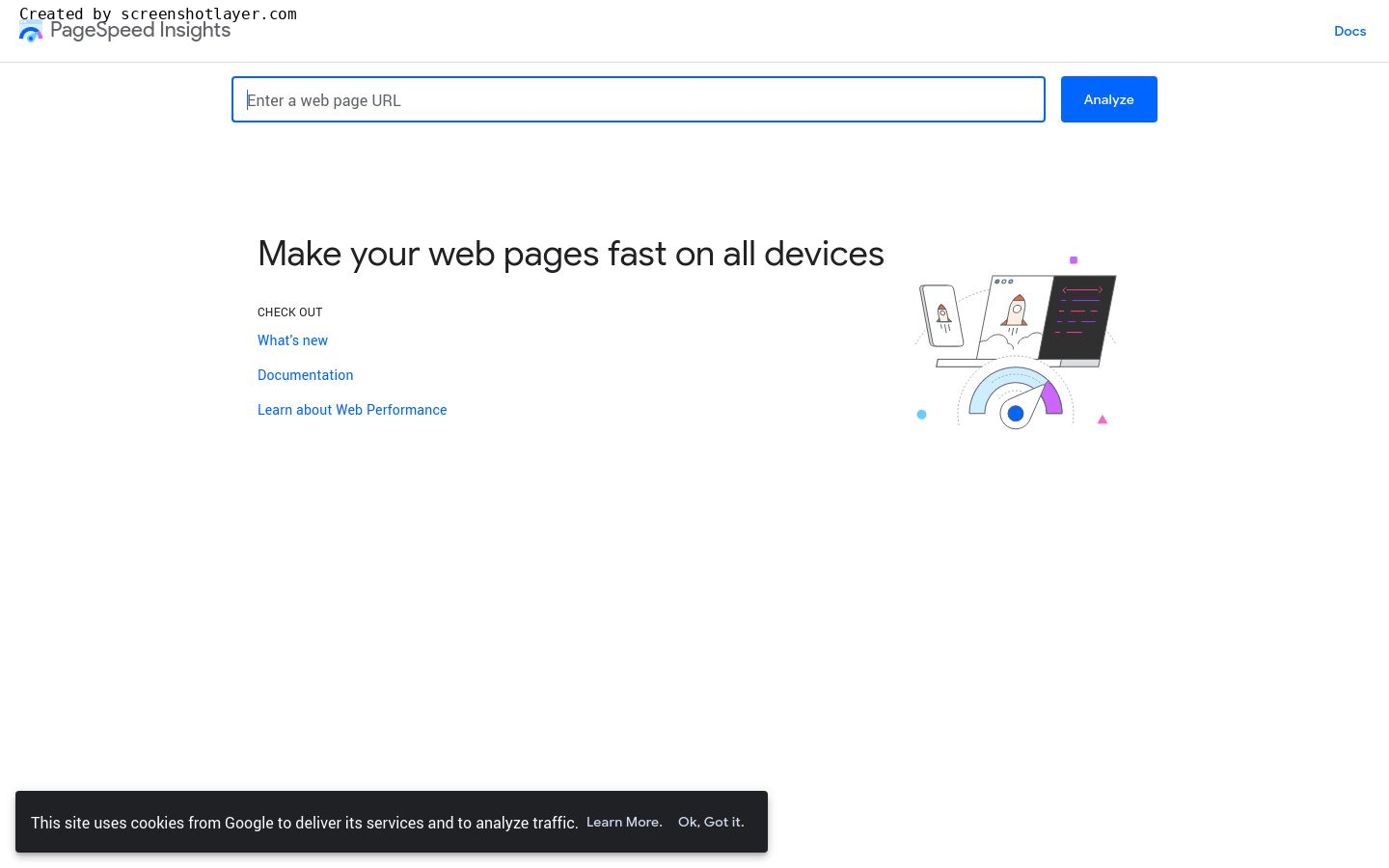Click the light blue circle decoration
This screenshot has height=868, width=1389.
tap(921, 415)
